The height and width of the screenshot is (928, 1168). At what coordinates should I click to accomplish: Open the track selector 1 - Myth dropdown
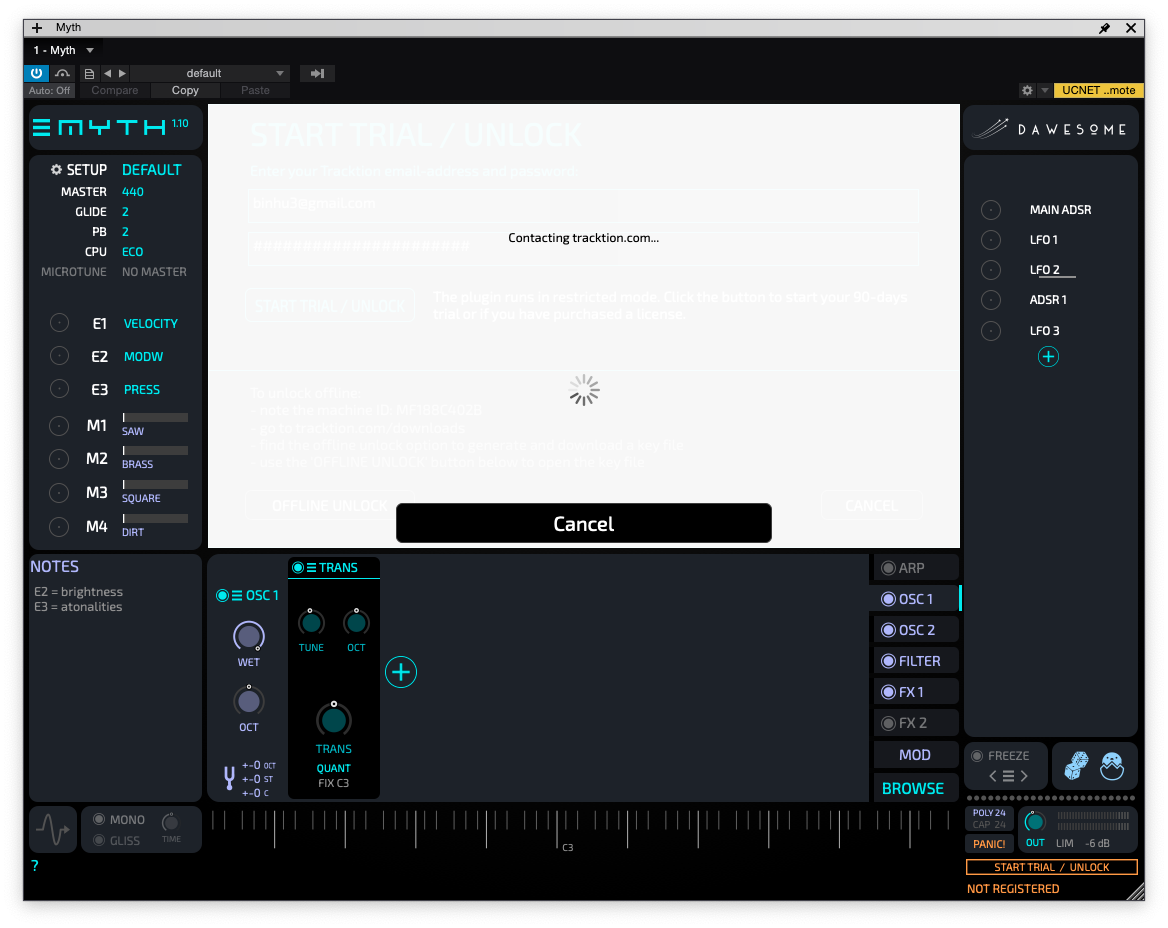(63, 50)
